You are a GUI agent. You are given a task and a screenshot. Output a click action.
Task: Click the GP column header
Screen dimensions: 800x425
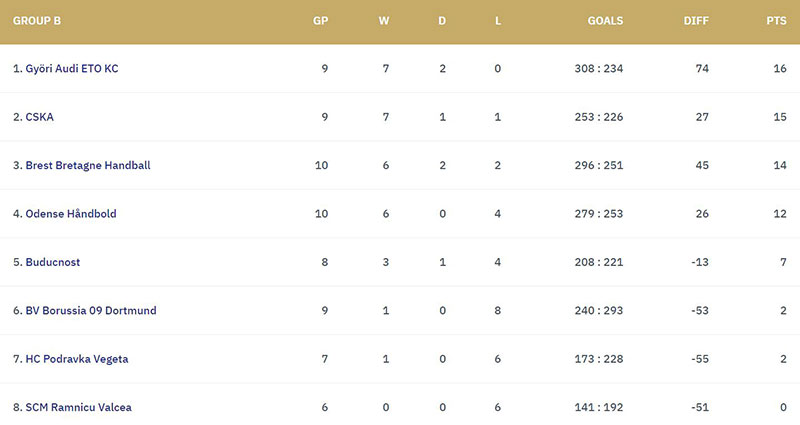[x=320, y=21]
